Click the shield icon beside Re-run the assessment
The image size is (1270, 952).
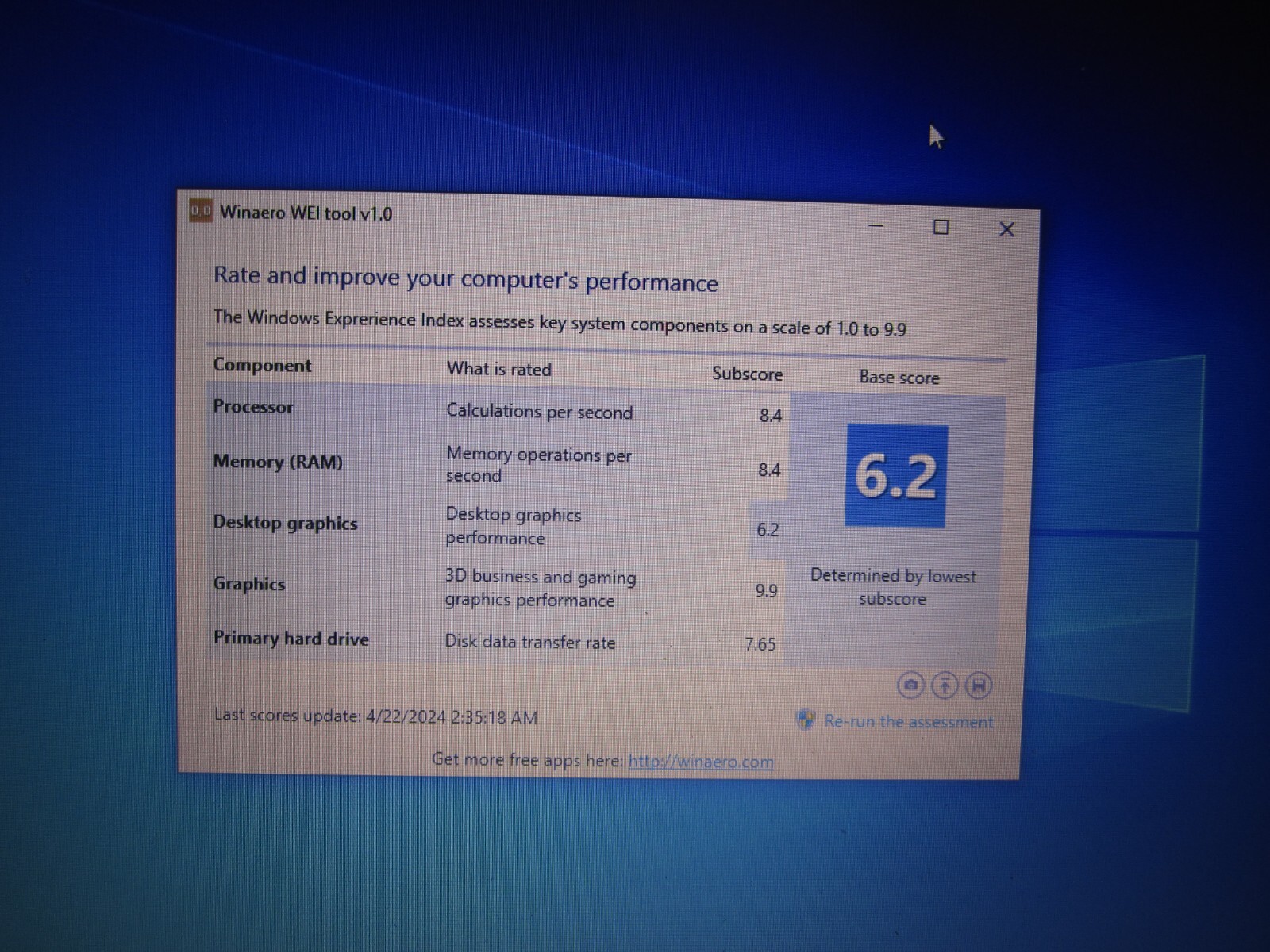pos(805,720)
